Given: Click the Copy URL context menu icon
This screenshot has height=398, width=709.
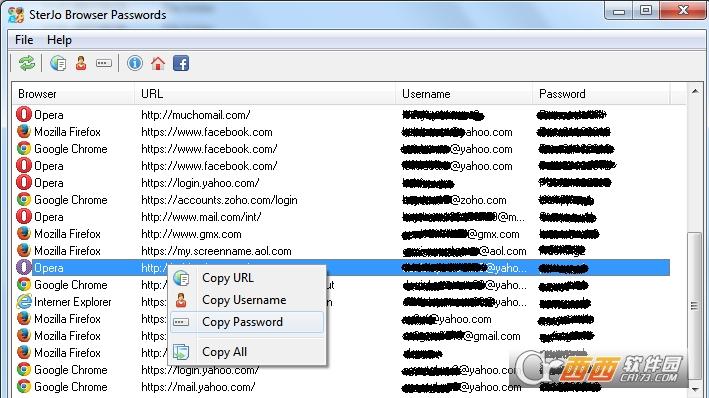Looking at the screenshot, I should [x=181, y=278].
